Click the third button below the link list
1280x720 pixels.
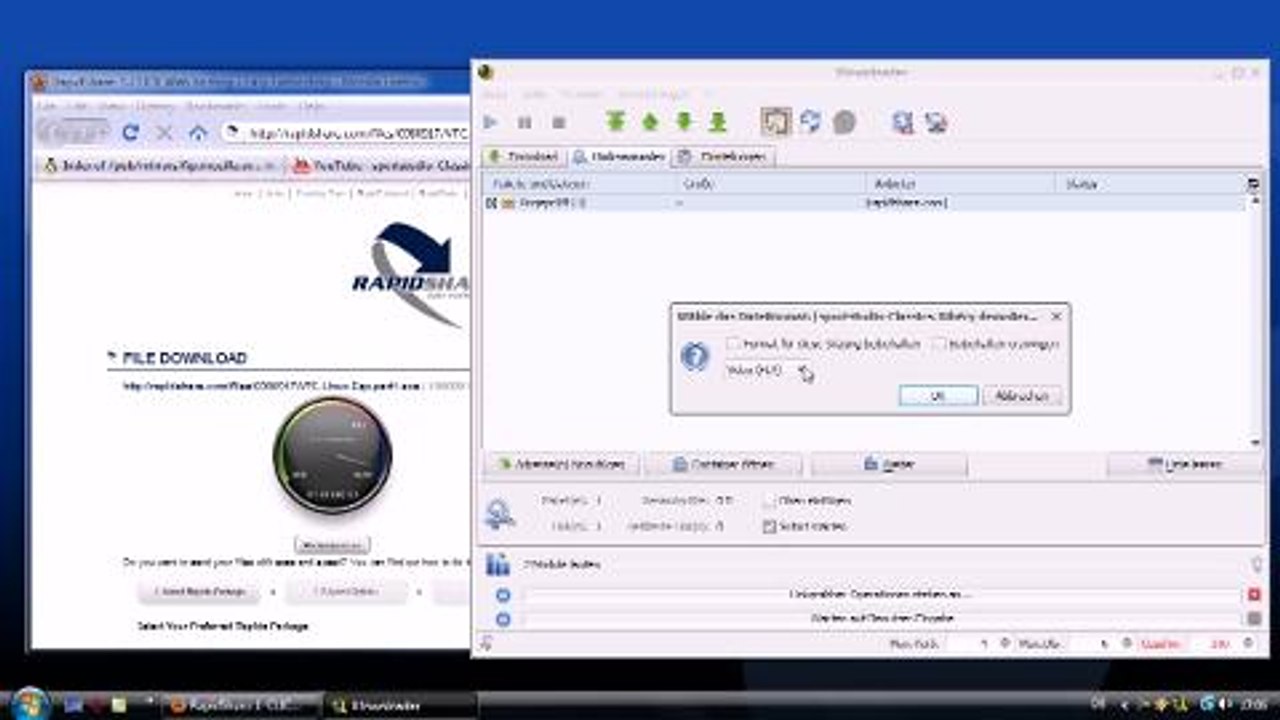pos(888,464)
